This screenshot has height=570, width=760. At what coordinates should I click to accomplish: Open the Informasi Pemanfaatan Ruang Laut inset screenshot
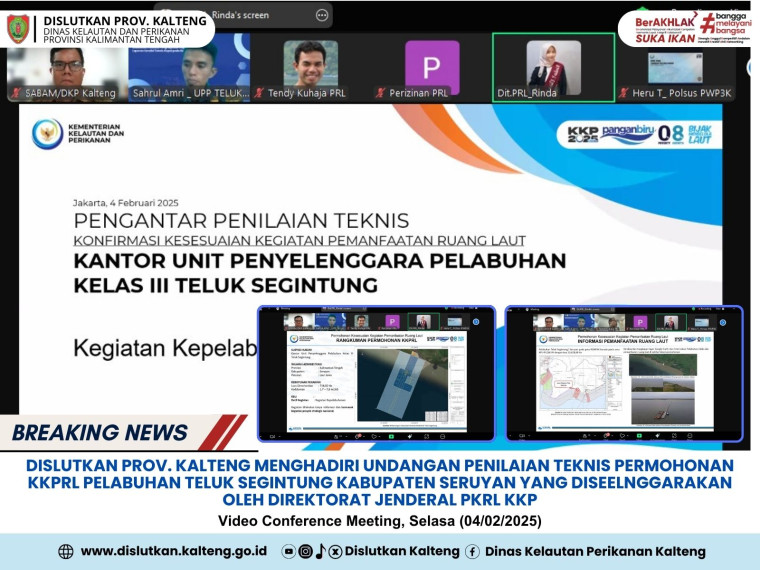click(624, 374)
